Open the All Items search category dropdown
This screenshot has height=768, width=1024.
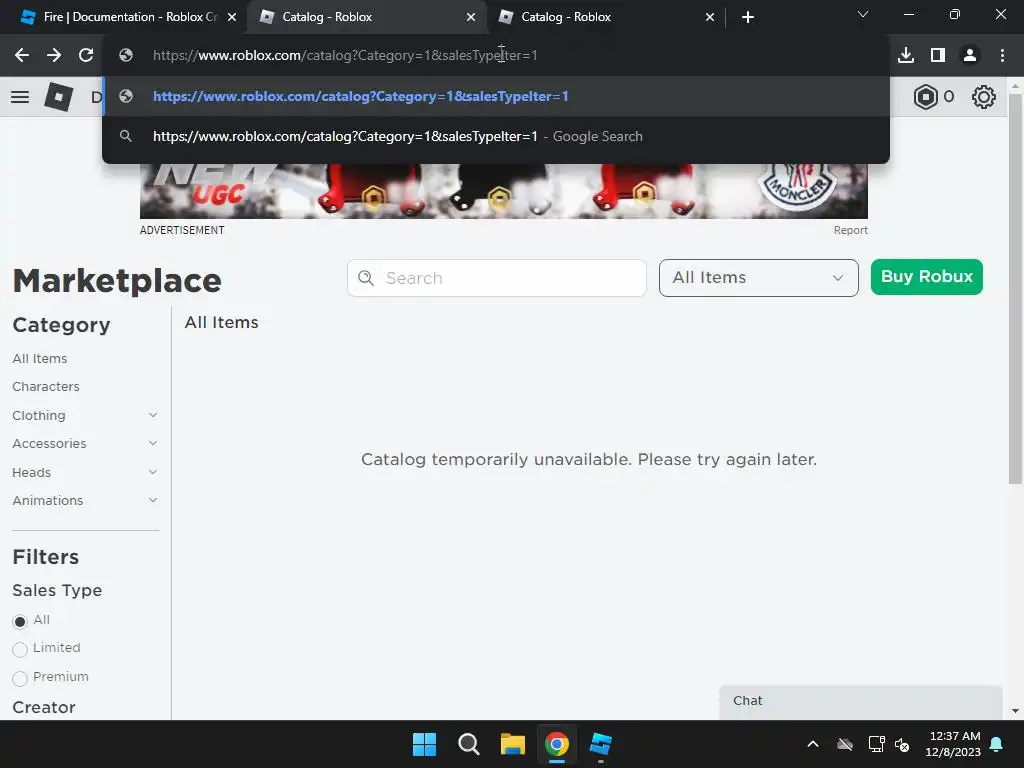pyautogui.click(x=759, y=278)
